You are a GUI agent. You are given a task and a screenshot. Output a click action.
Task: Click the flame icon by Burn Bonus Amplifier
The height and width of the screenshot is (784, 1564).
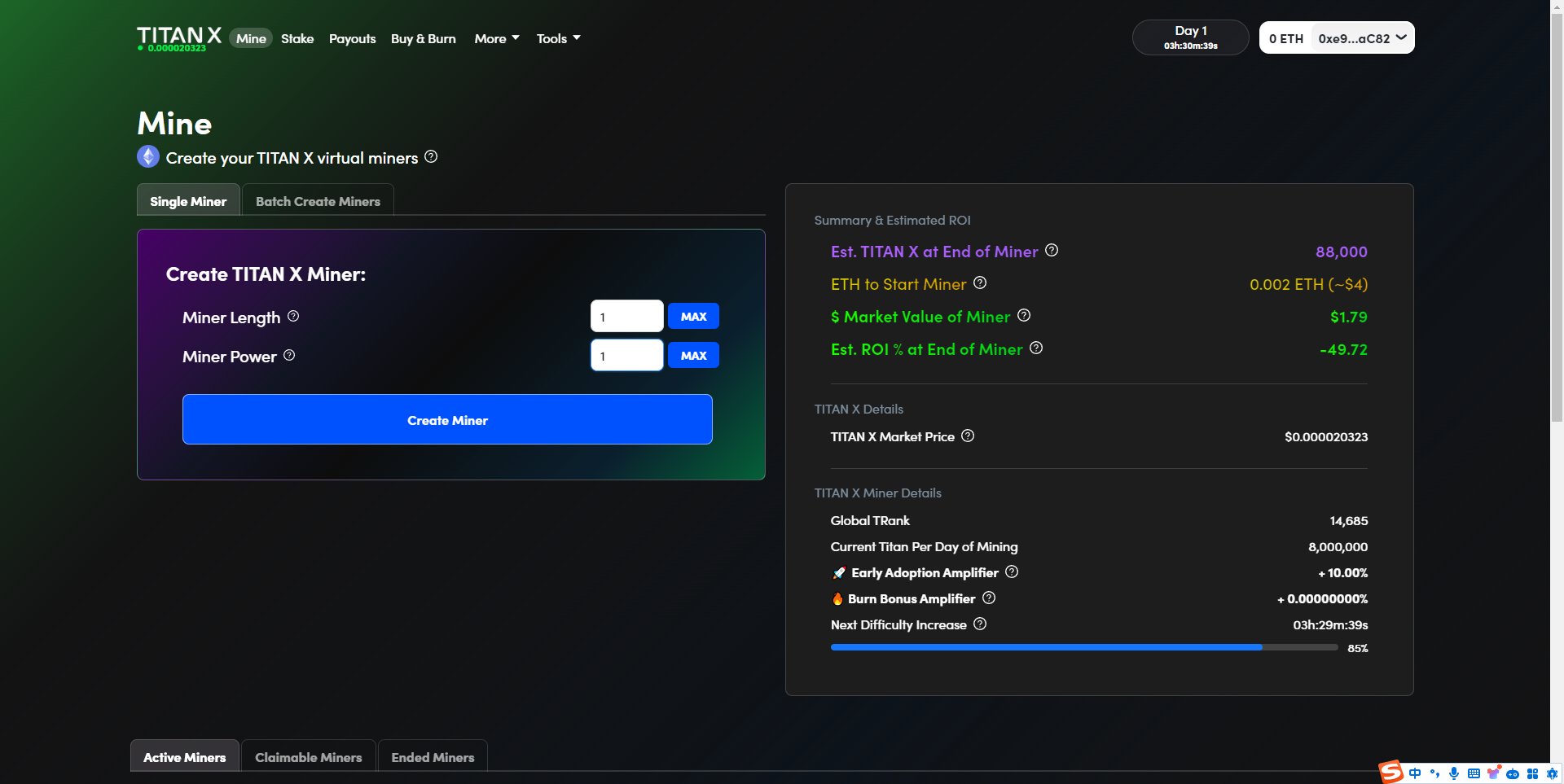(837, 598)
